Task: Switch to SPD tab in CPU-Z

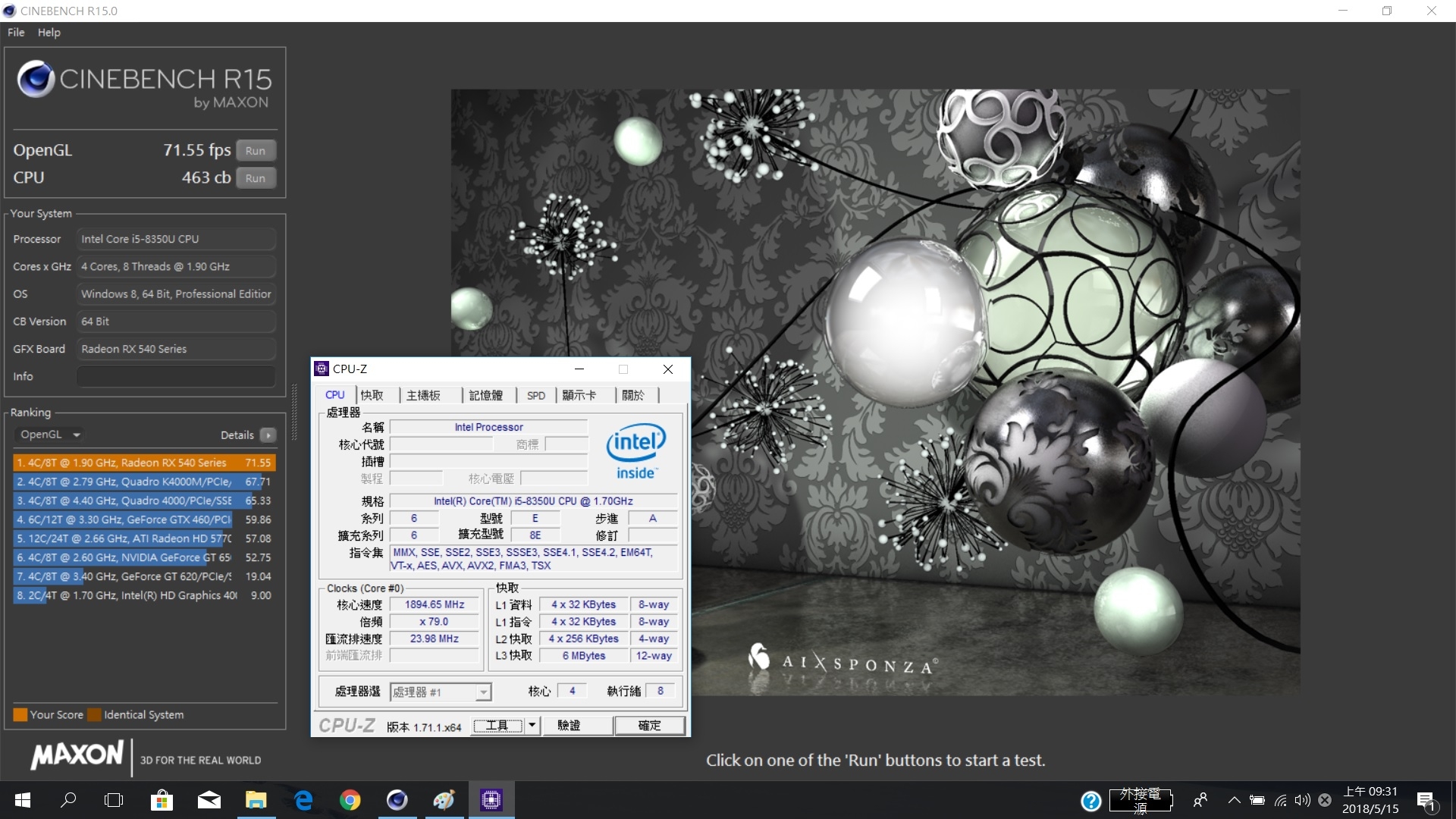Action: [536, 395]
